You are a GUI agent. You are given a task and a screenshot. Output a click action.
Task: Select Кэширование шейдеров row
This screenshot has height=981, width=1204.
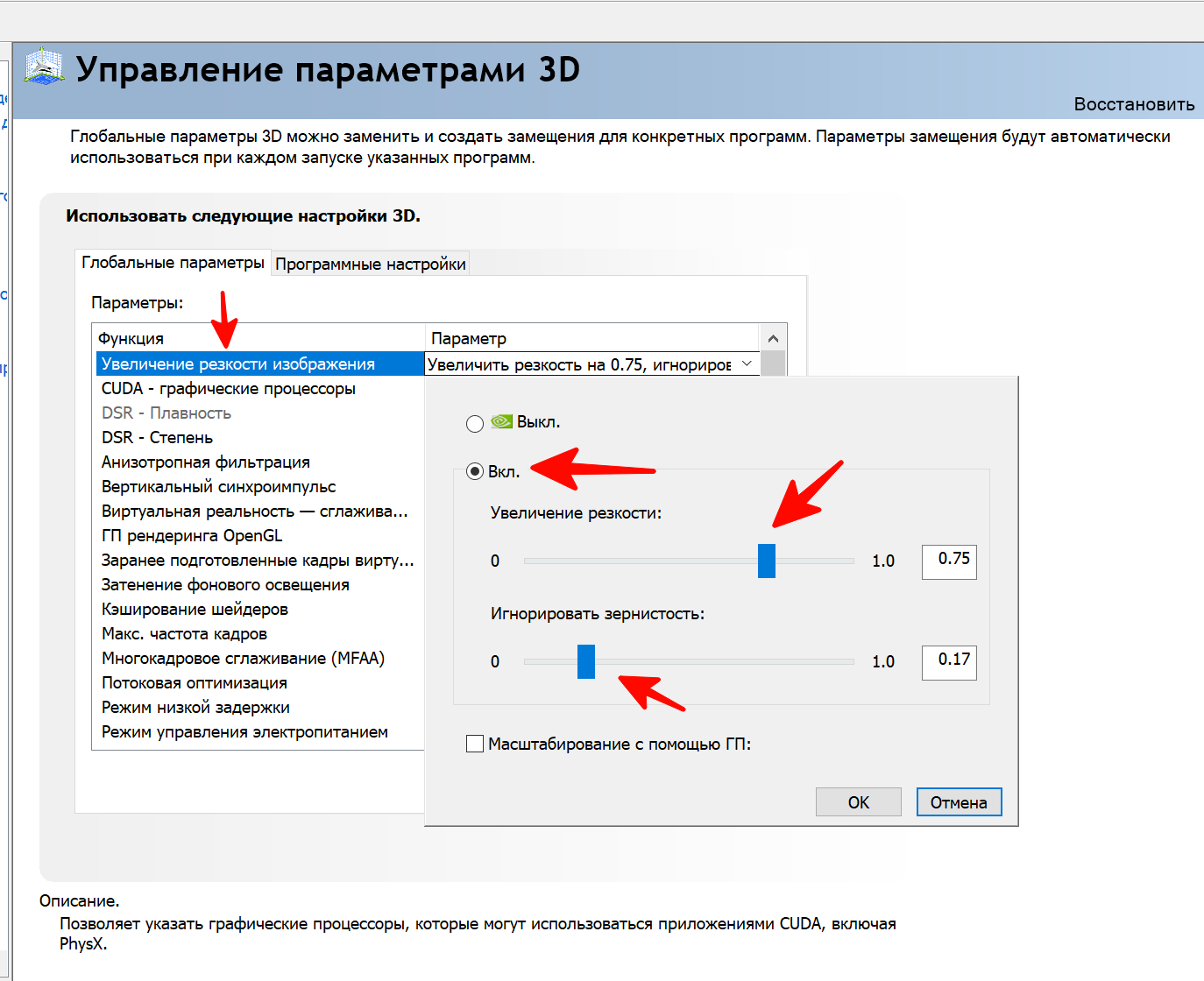[x=260, y=609]
